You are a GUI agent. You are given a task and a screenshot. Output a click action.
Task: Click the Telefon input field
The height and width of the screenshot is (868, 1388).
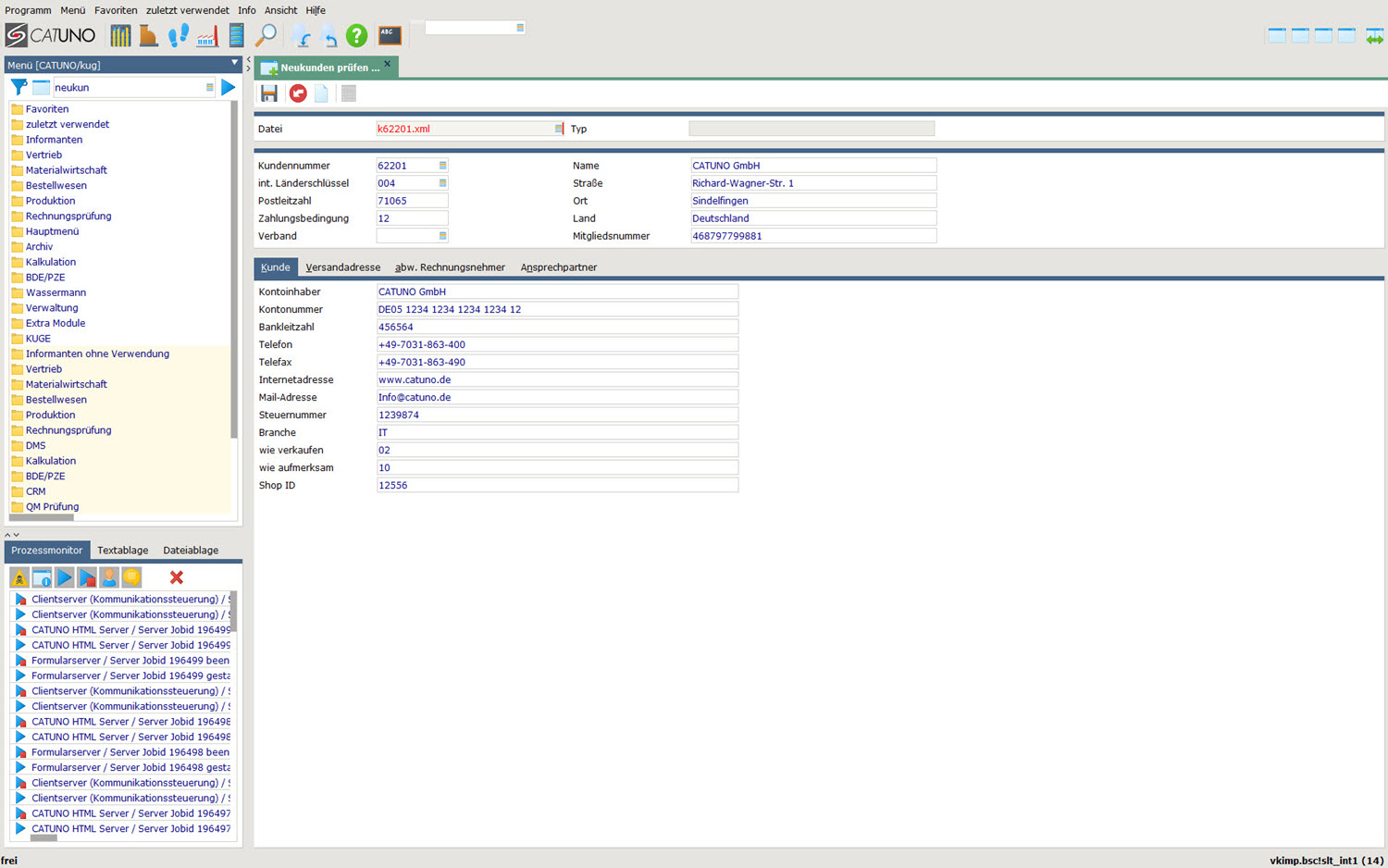coord(556,344)
